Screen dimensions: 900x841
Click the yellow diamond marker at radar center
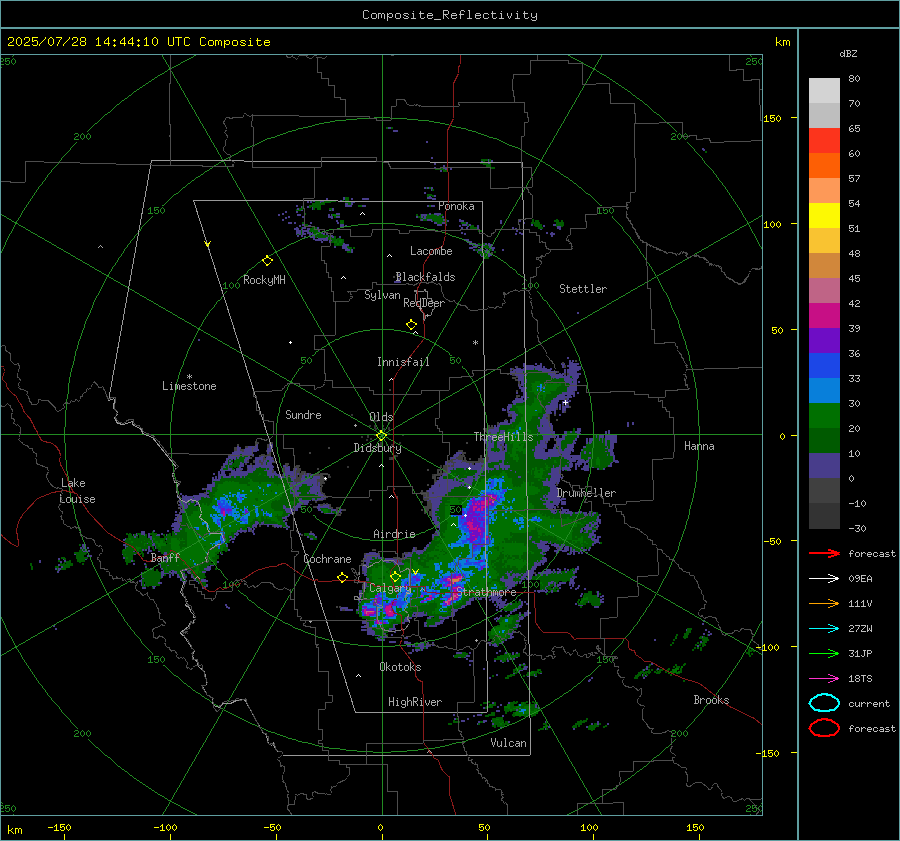point(381,436)
